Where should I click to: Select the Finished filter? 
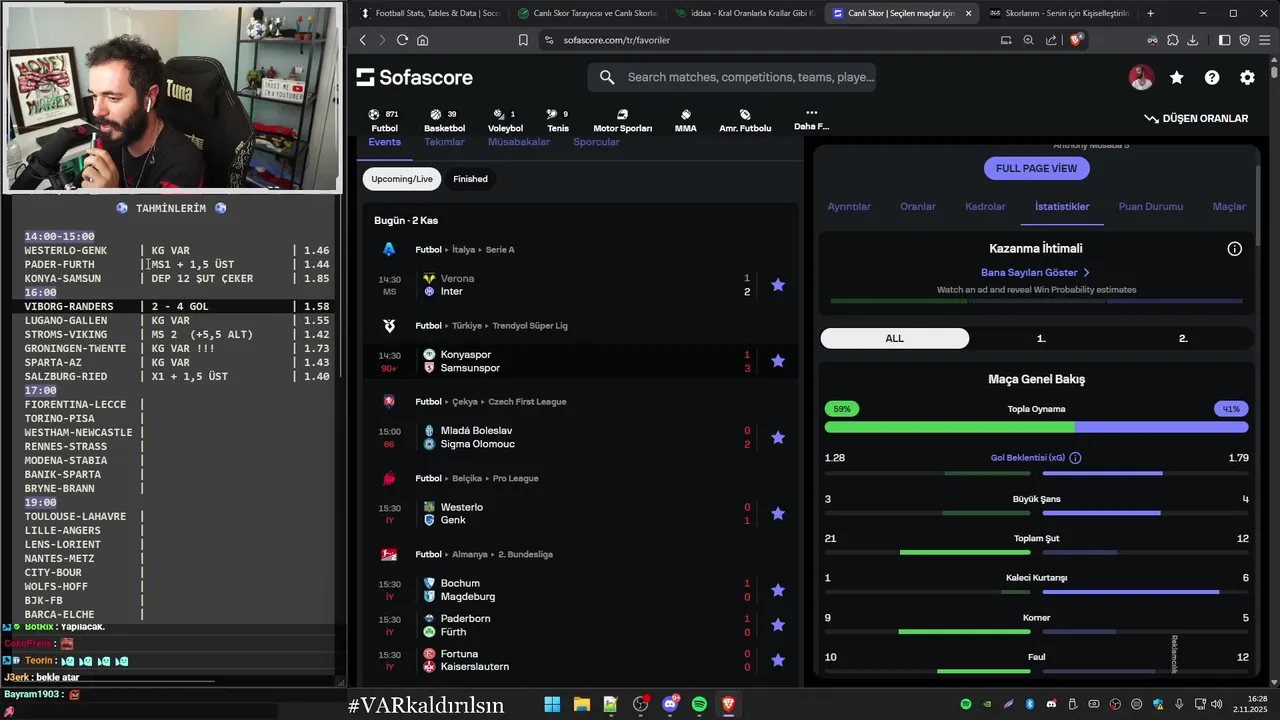tap(470, 179)
